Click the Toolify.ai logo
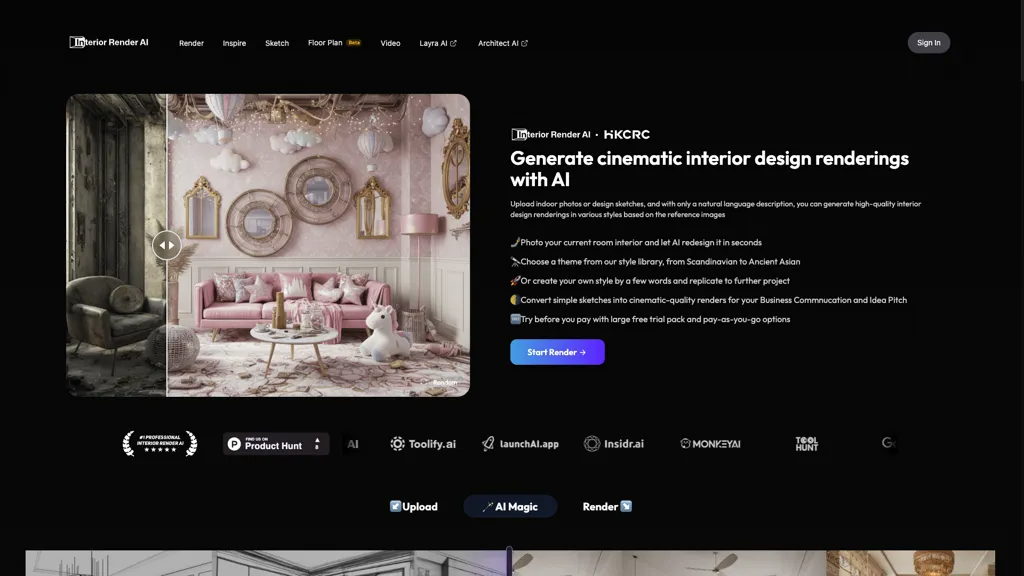 click(x=423, y=444)
